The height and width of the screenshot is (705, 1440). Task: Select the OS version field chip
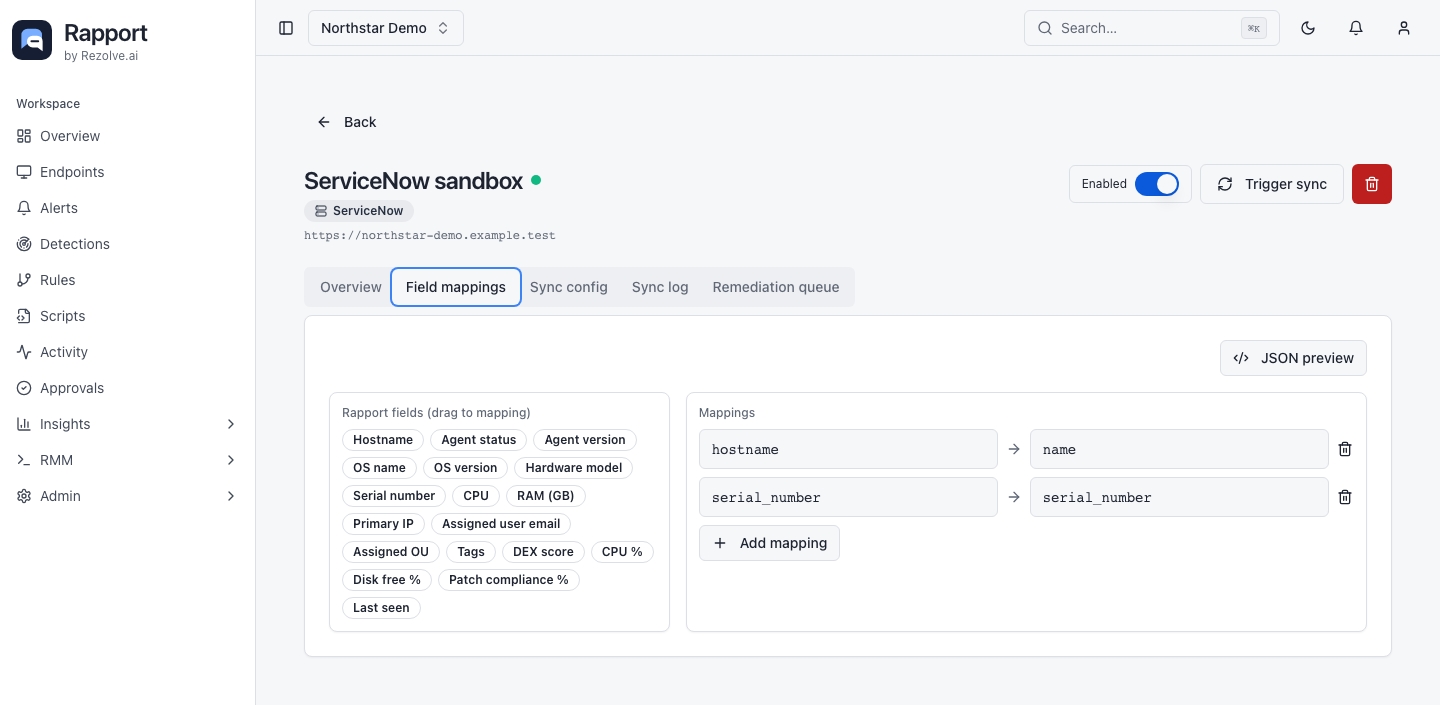click(466, 468)
